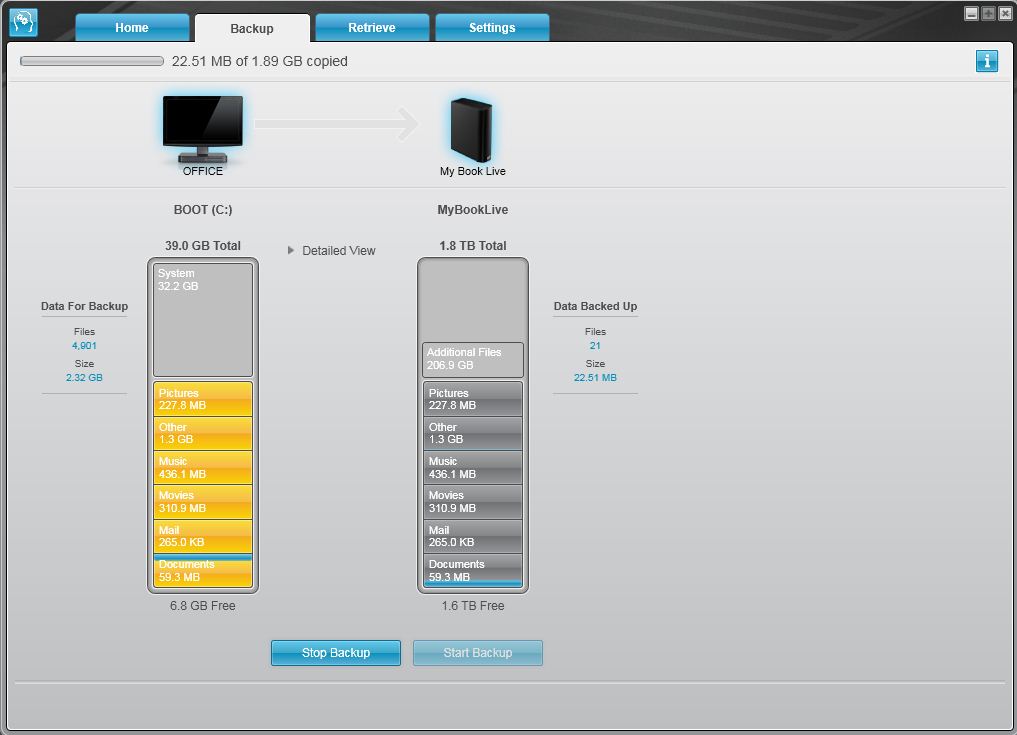Click the MyBookLive drive name label
Image resolution: width=1017 pixels, height=735 pixels.
coord(473,210)
